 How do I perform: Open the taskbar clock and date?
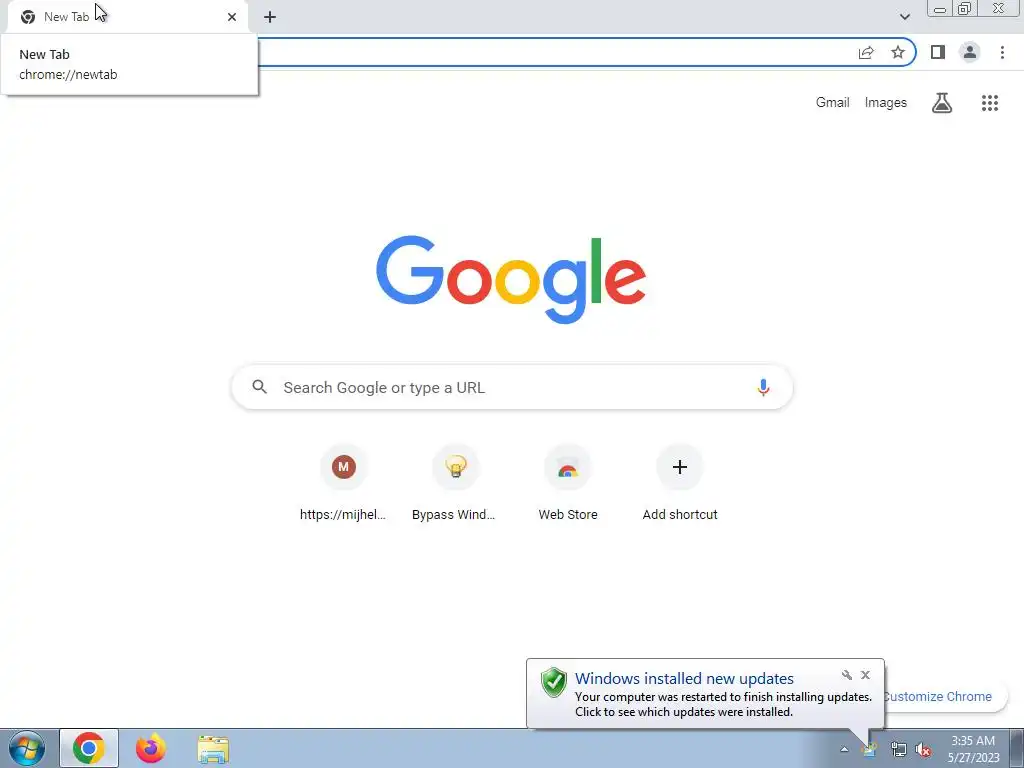(973, 749)
